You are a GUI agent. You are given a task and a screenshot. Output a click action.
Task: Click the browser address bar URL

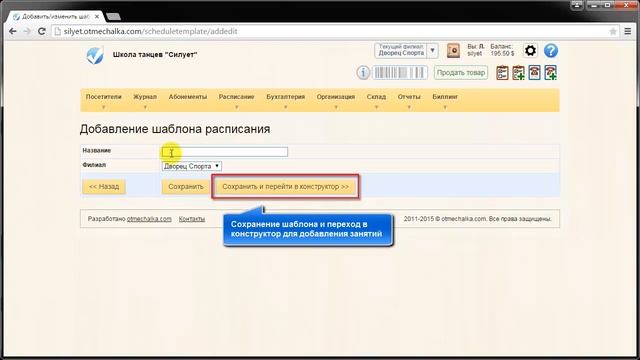(x=151, y=31)
